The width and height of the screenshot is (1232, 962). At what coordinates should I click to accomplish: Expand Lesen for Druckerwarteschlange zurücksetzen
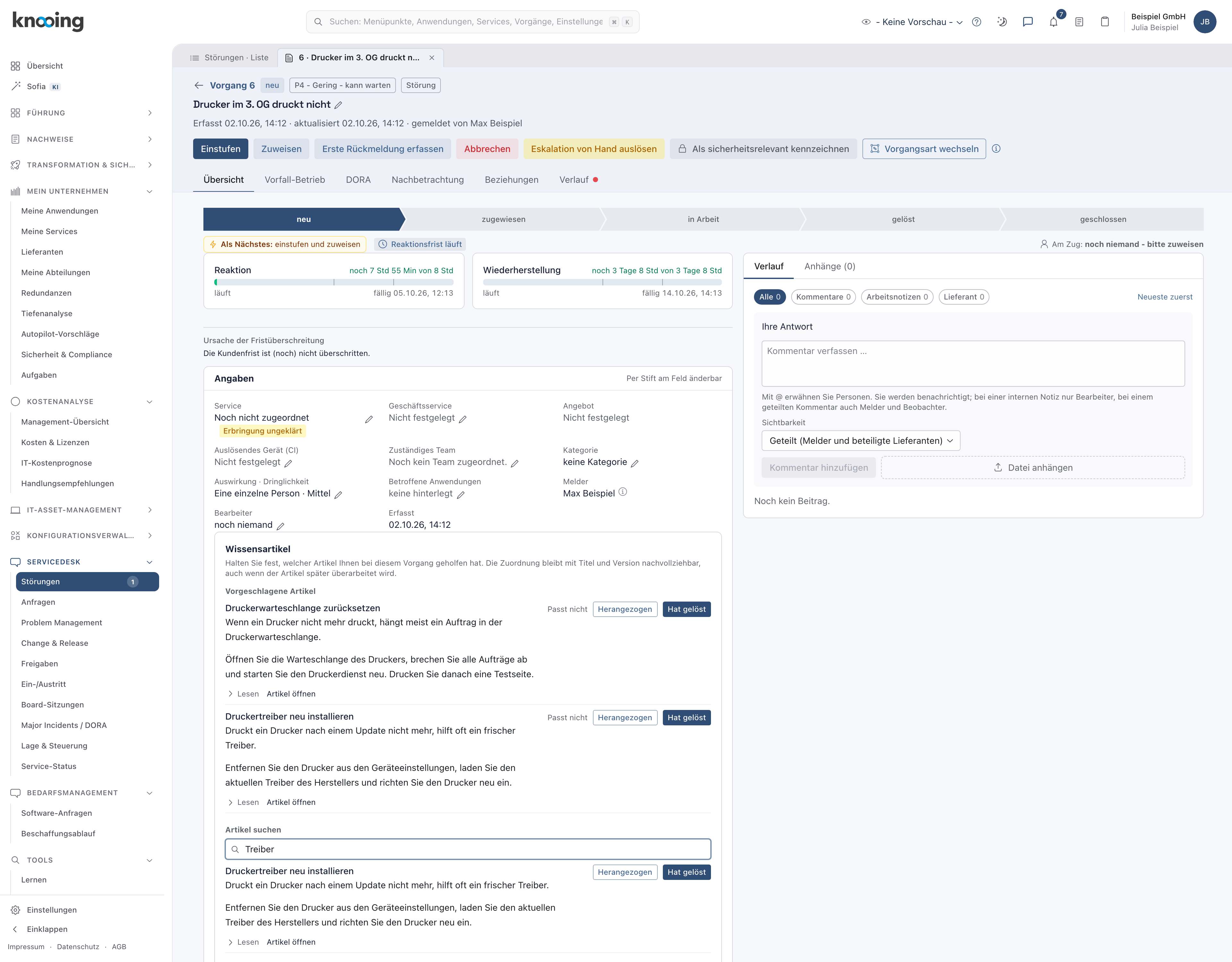pyautogui.click(x=243, y=694)
